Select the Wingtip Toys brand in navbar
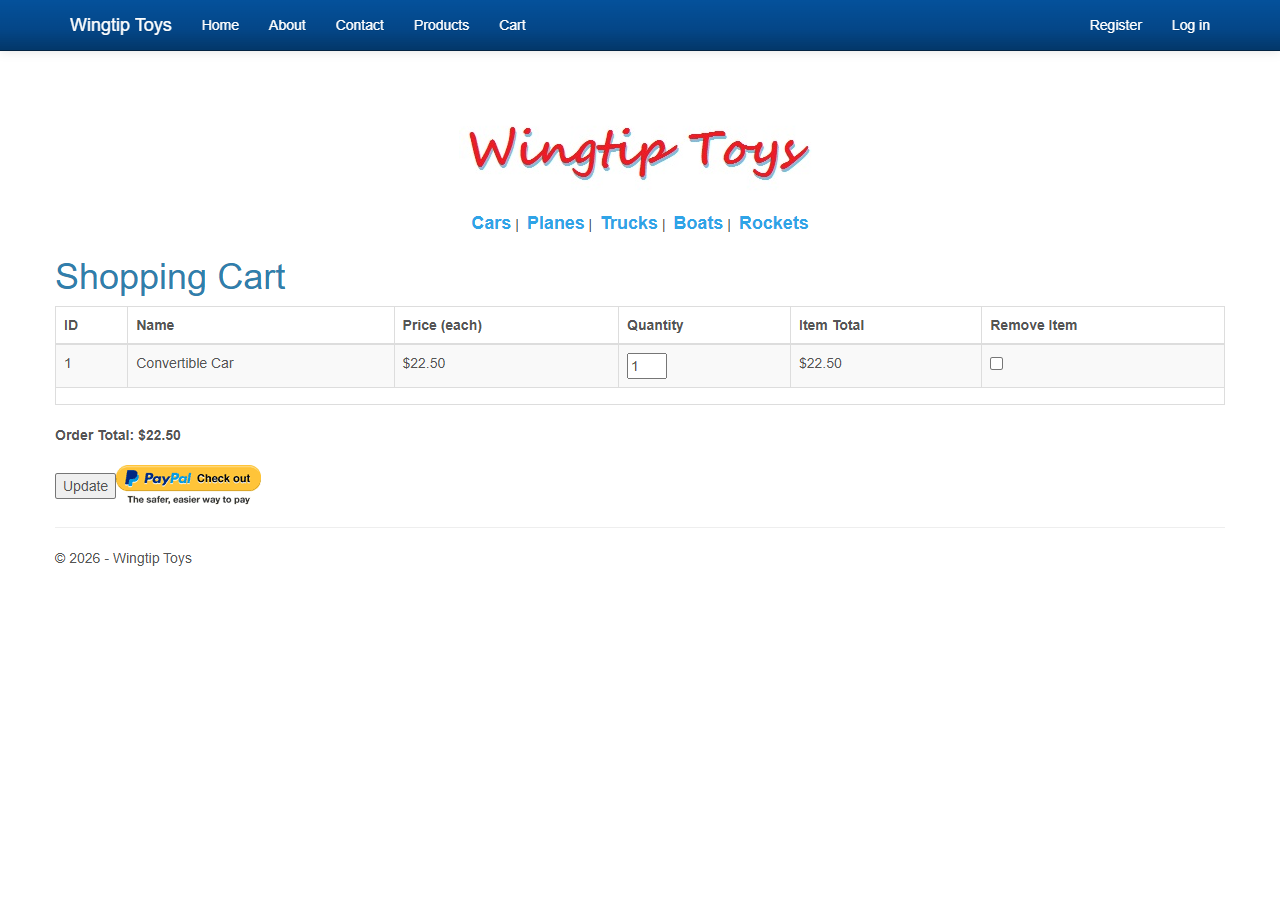 120,25
